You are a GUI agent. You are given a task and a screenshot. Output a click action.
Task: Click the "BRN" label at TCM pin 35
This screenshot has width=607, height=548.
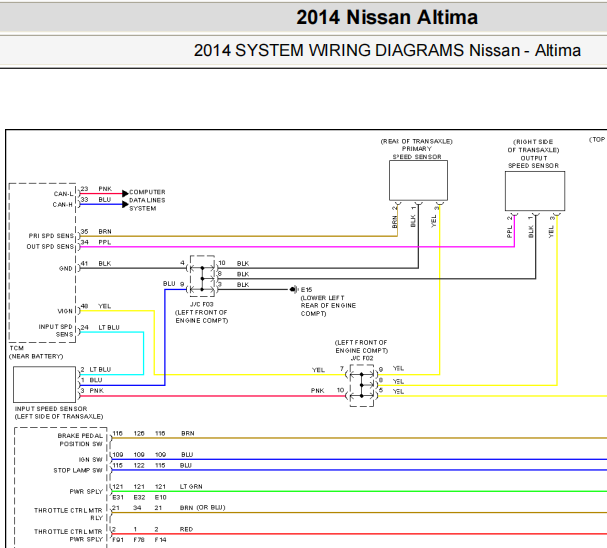tap(105, 231)
